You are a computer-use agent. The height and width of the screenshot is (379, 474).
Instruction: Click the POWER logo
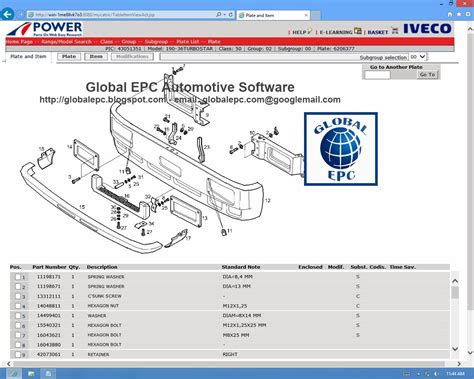coord(45,29)
